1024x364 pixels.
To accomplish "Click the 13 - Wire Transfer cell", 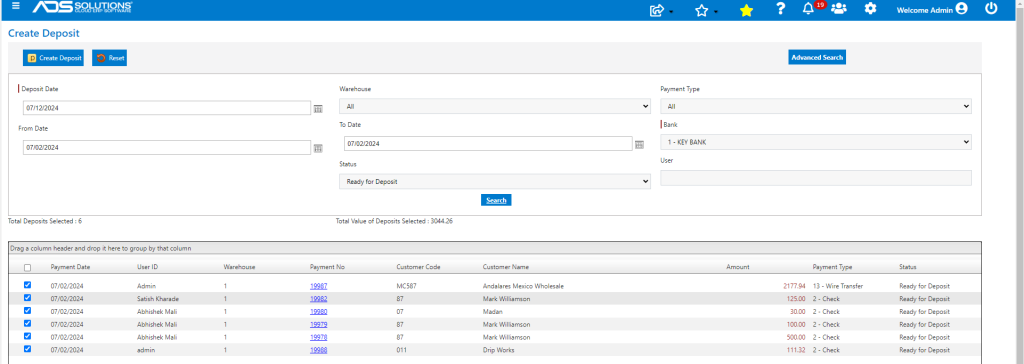I will coord(838,286).
